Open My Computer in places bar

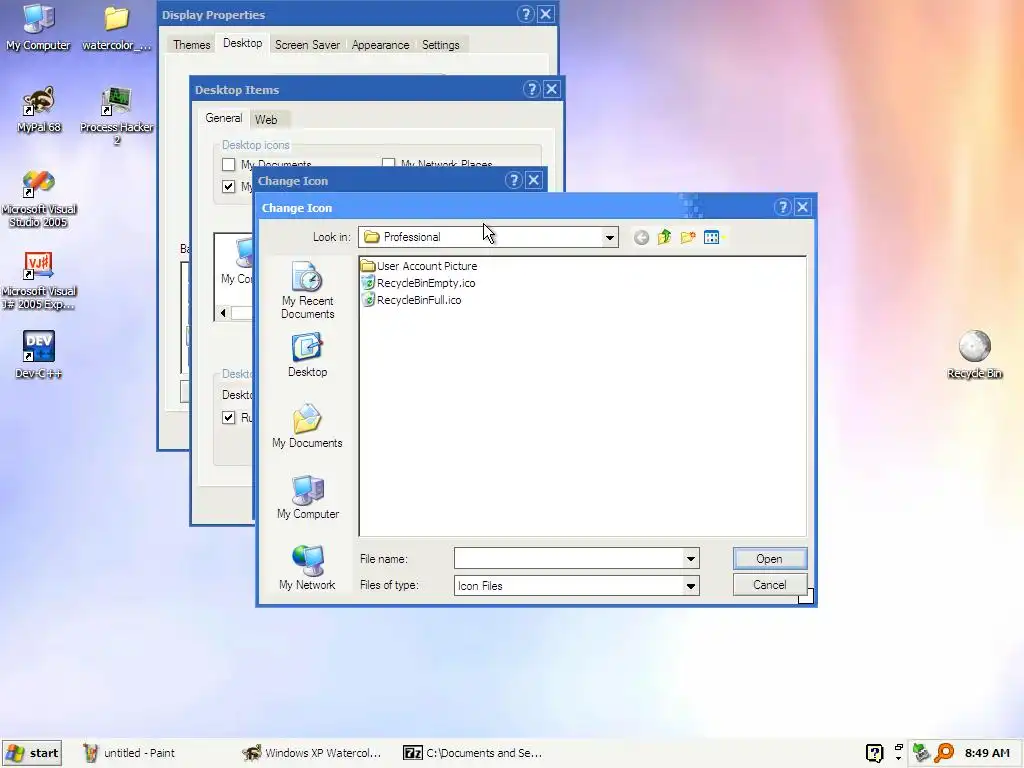click(307, 497)
